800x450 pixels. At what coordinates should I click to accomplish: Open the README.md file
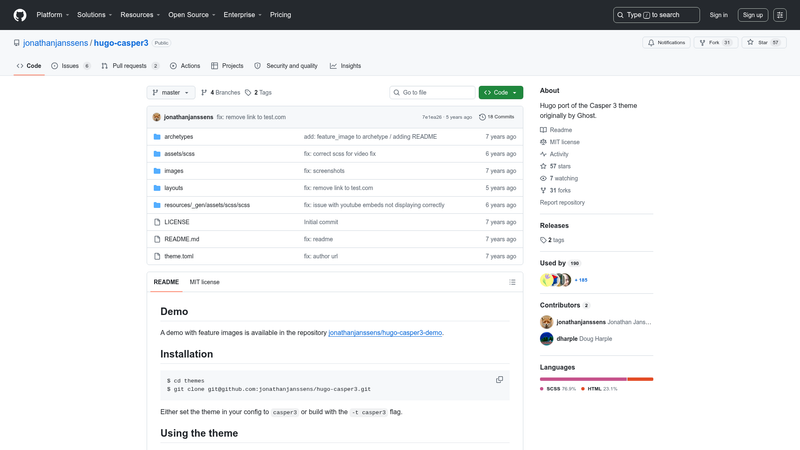pyautogui.click(x=182, y=239)
